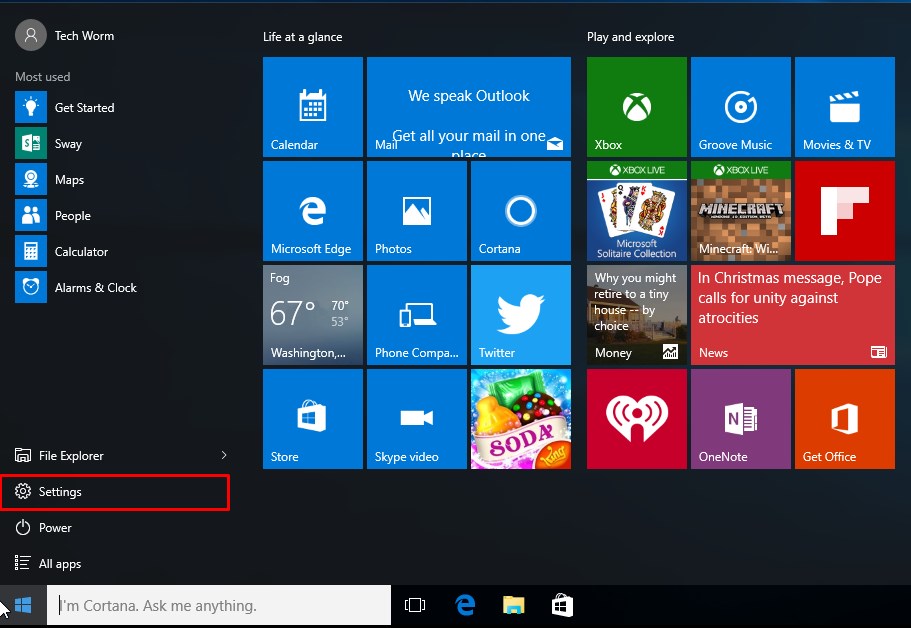Image resolution: width=911 pixels, height=628 pixels.
Task: Open the Pope Christmas message news tile
Action: pyautogui.click(x=792, y=314)
